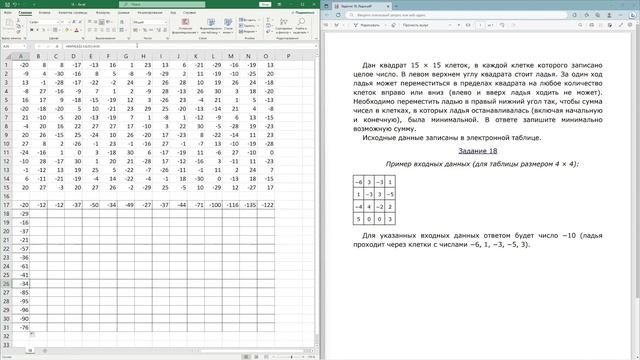
Task: Switch to the Data ribbon tab
Action: pos(123,13)
